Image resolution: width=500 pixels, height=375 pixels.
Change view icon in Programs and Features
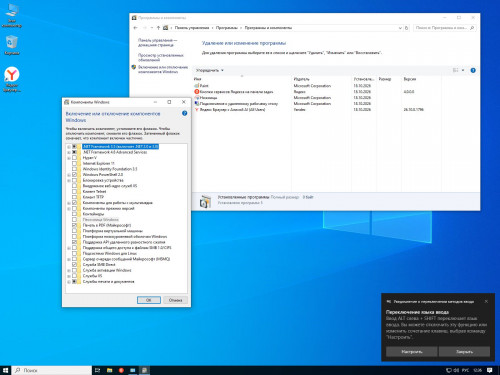(x=455, y=70)
